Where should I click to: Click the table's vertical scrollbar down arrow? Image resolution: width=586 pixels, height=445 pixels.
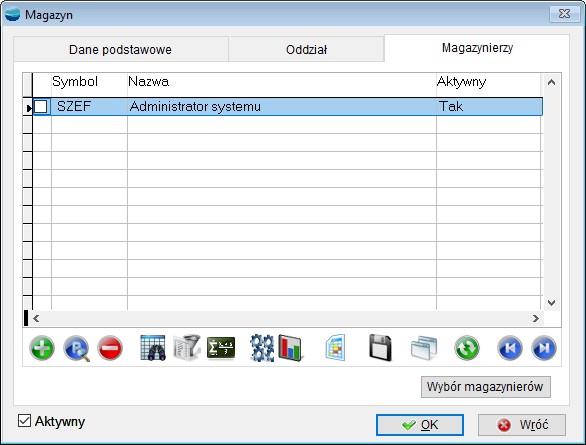(551, 302)
